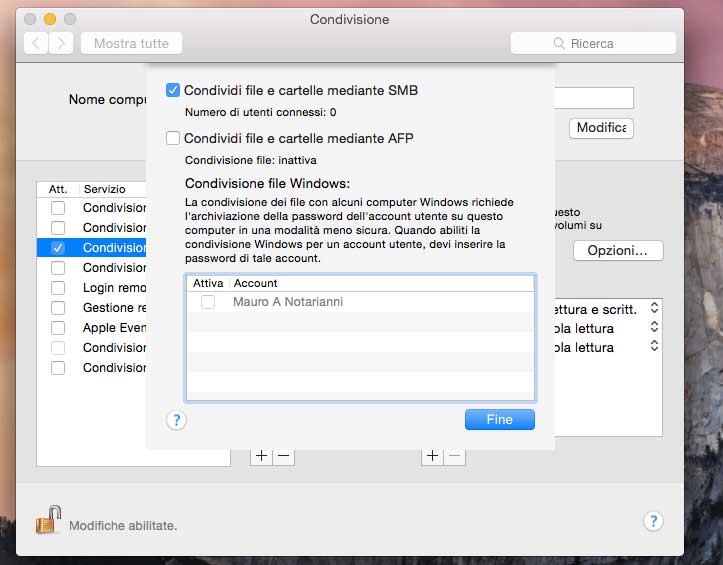723x565 pixels.
Task: Toggle the second Condivisione service checkbox
Action: pos(58,227)
